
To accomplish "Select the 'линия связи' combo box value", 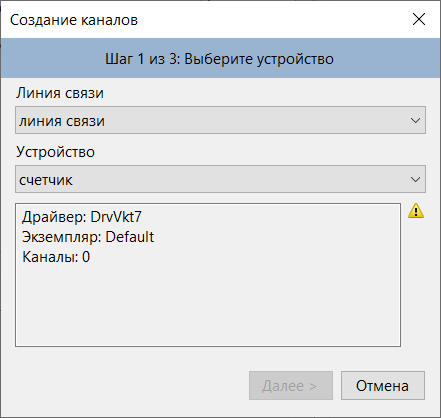I will pyautogui.click(x=220, y=120).
